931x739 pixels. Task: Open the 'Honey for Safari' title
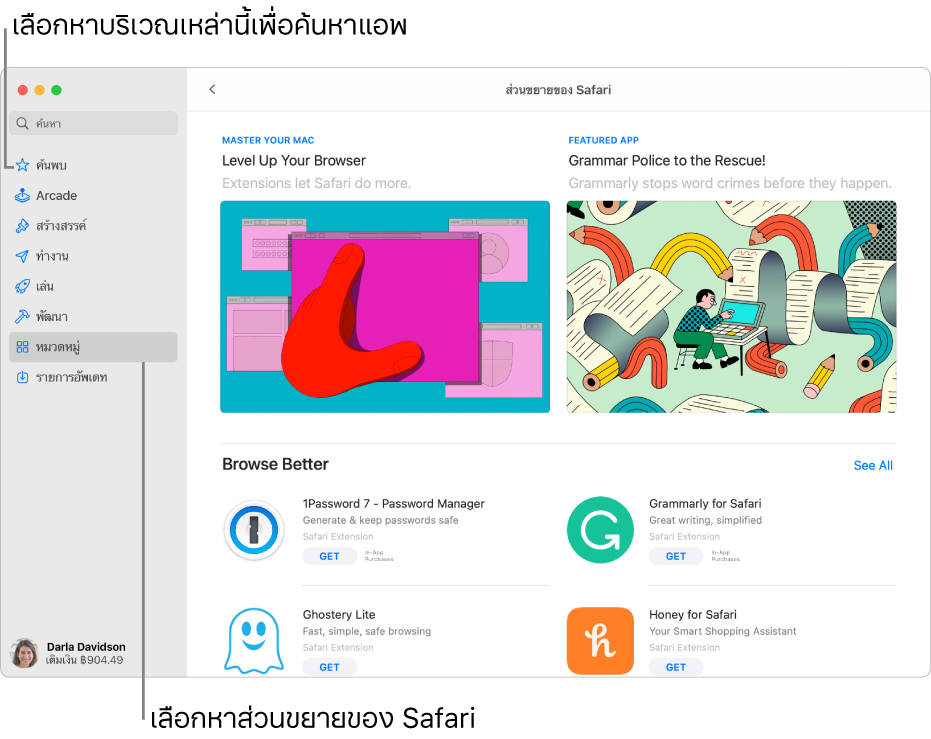(x=693, y=614)
